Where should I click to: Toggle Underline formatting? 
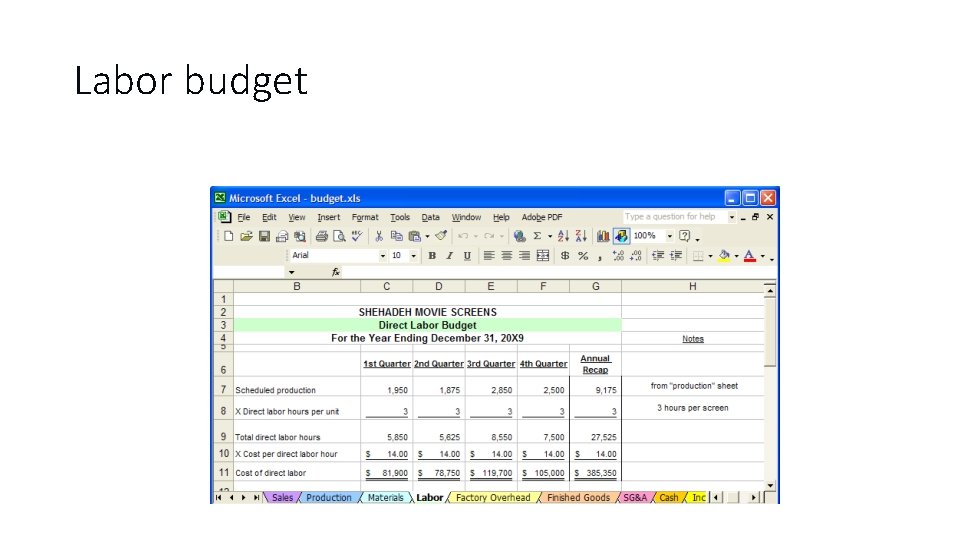tap(467, 256)
